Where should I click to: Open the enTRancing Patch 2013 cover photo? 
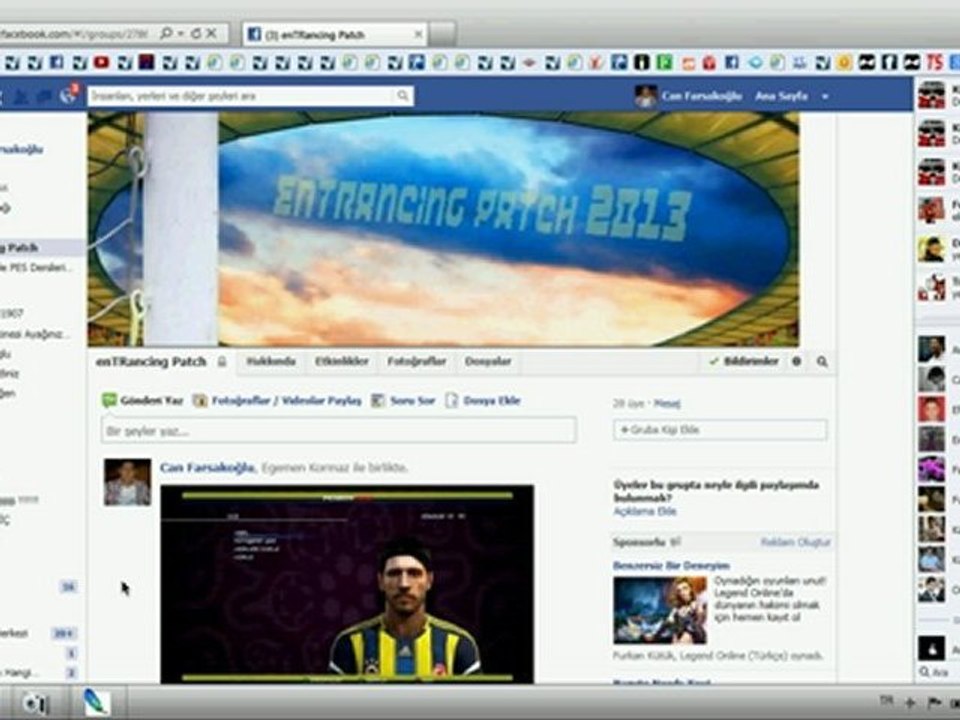click(x=443, y=229)
